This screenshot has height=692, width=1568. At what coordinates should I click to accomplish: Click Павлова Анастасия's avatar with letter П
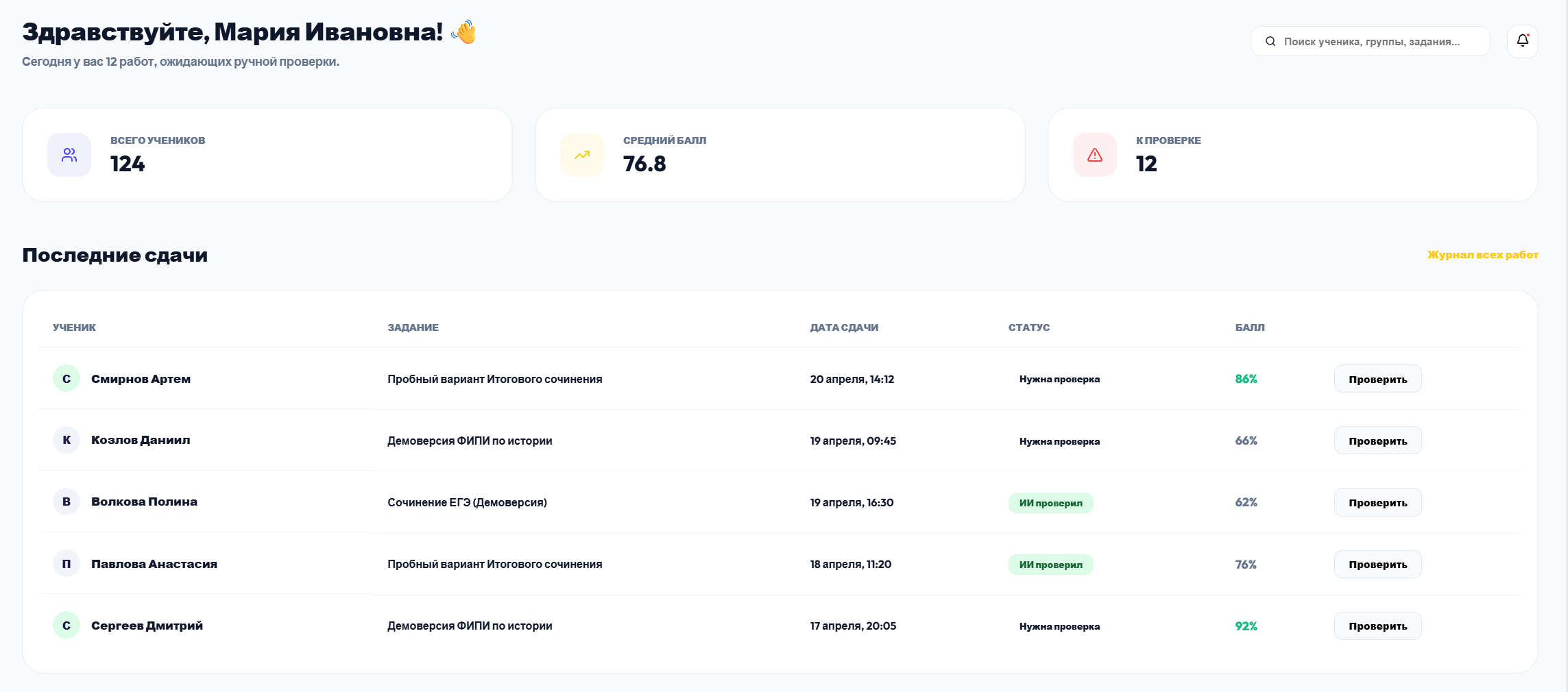tap(67, 564)
